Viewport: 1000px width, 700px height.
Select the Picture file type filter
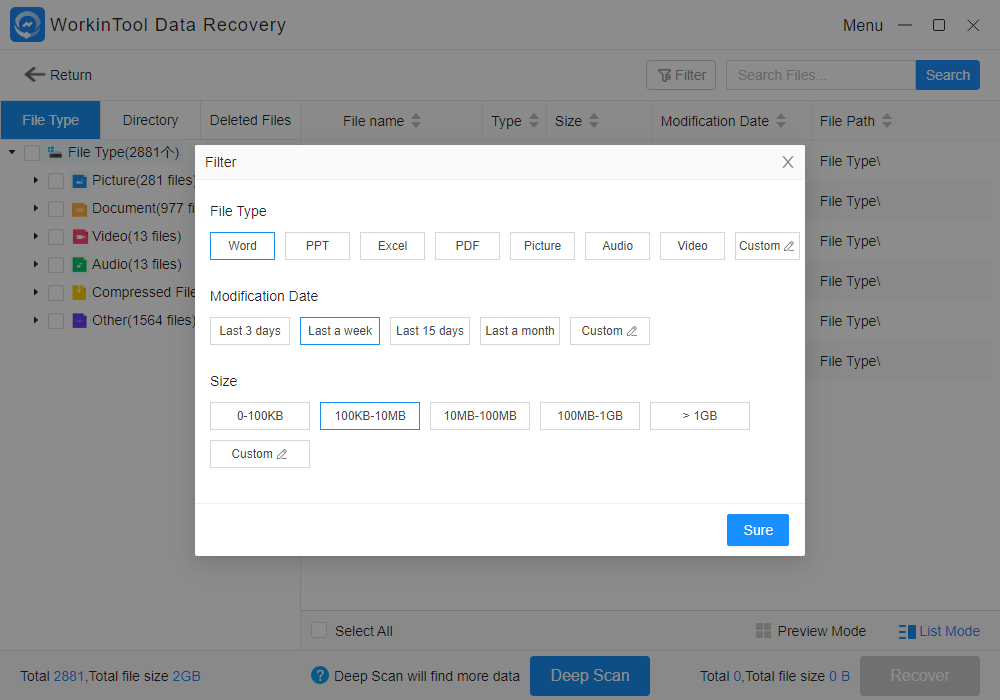[542, 246]
